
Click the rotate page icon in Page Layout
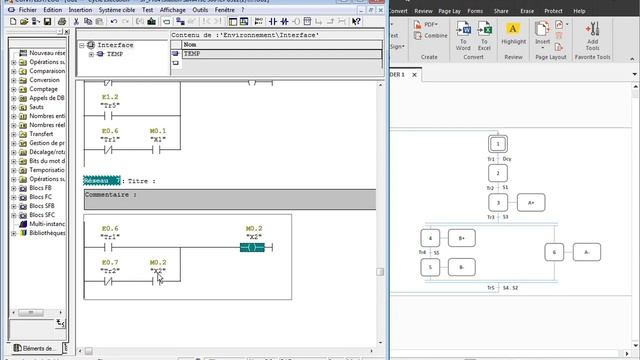(x=559, y=24)
